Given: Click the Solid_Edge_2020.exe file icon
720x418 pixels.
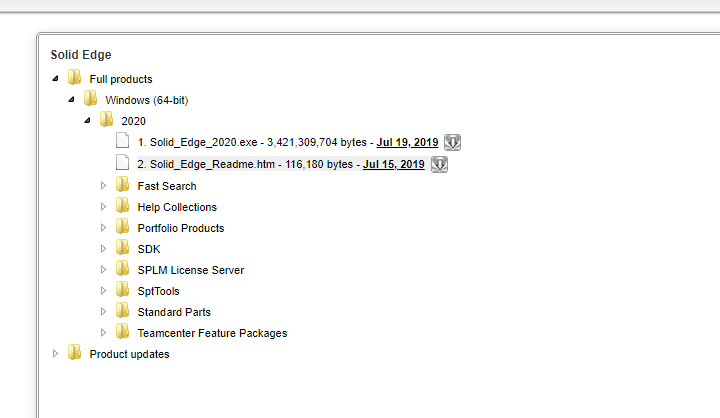Looking at the screenshot, I should point(122,140).
